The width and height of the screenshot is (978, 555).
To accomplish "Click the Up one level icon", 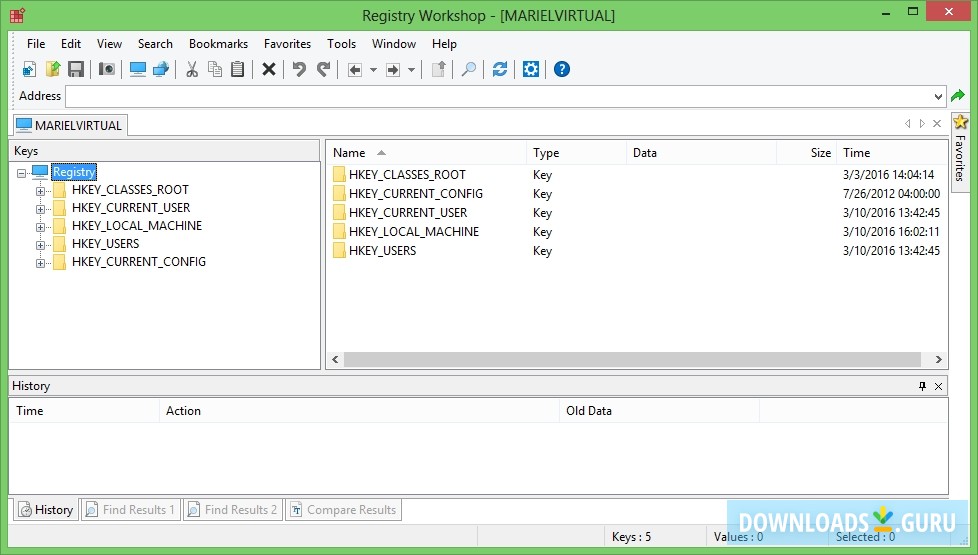I will click(x=438, y=69).
